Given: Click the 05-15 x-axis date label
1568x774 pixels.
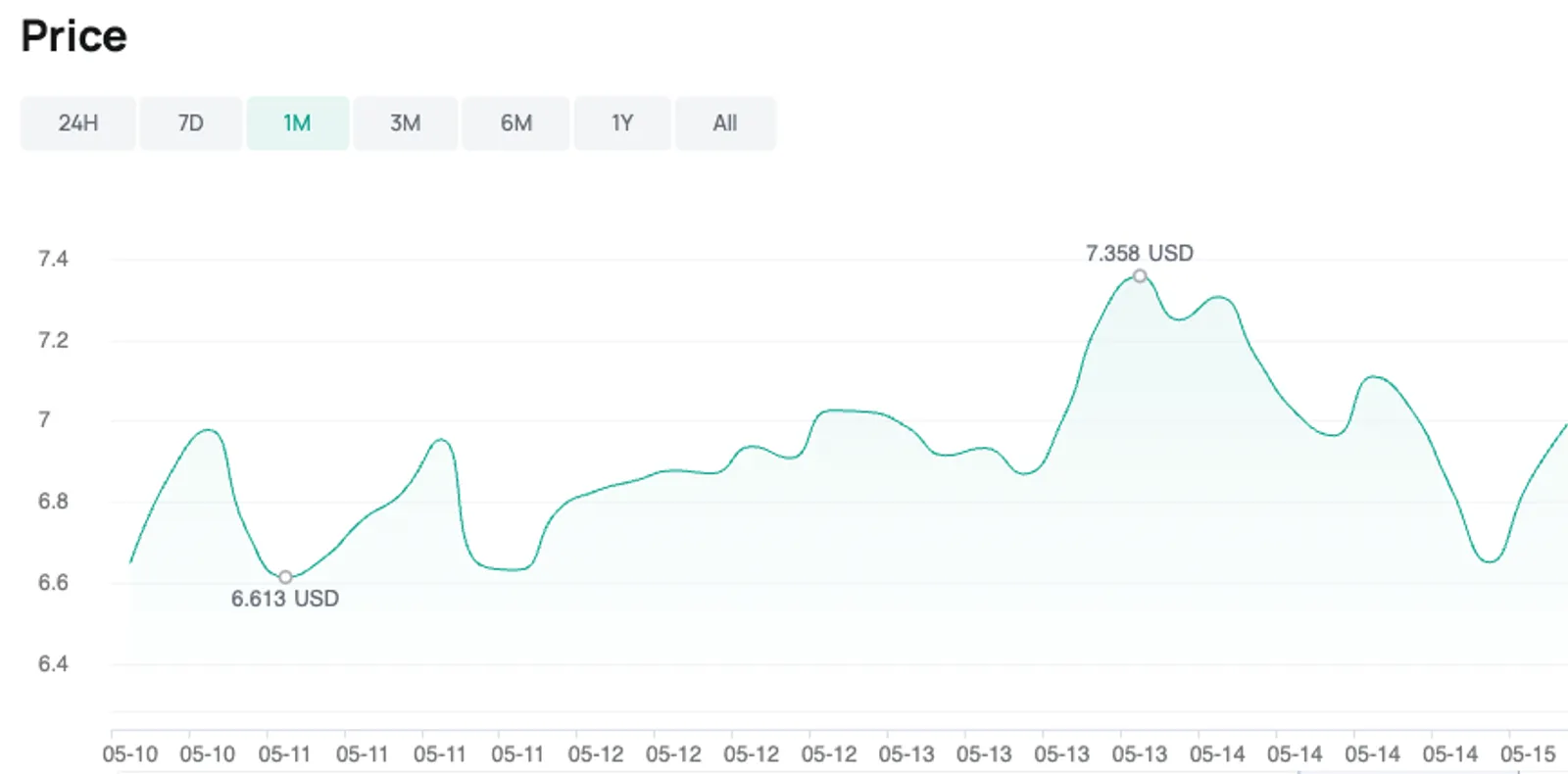Looking at the screenshot, I should [x=1528, y=754].
